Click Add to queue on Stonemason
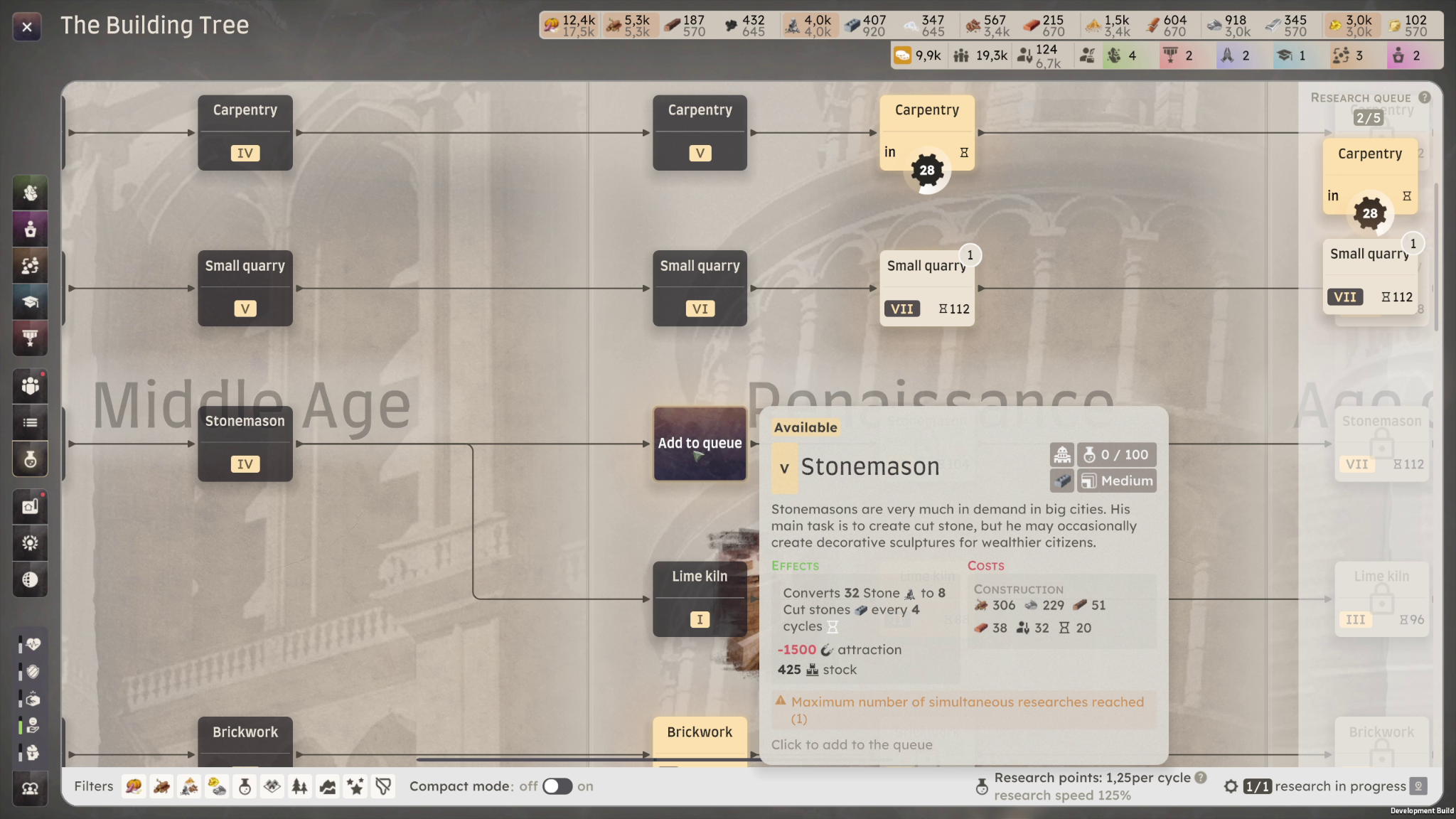This screenshot has width=1456, height=819. click(700, 444)
